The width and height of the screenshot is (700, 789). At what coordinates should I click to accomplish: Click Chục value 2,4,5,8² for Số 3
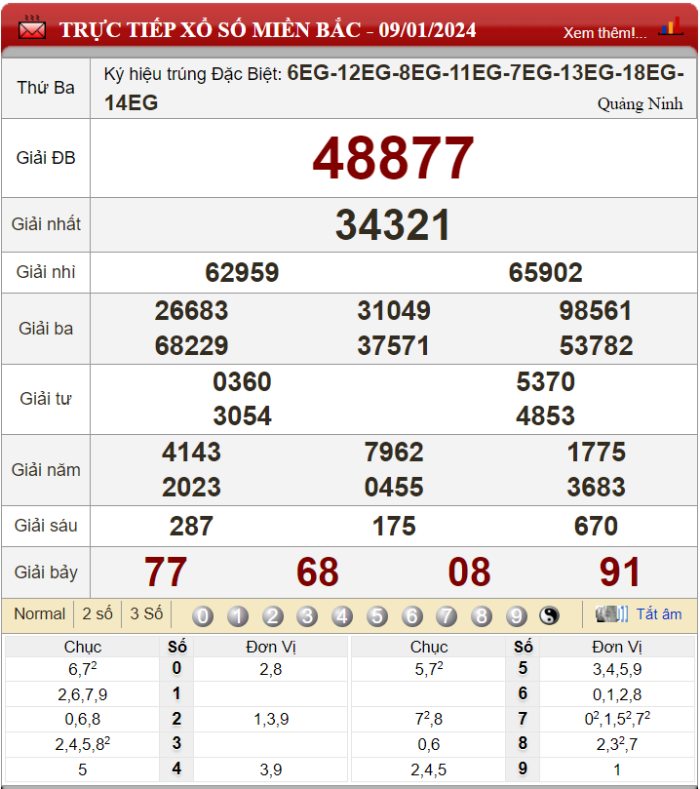tap(83, 744)
